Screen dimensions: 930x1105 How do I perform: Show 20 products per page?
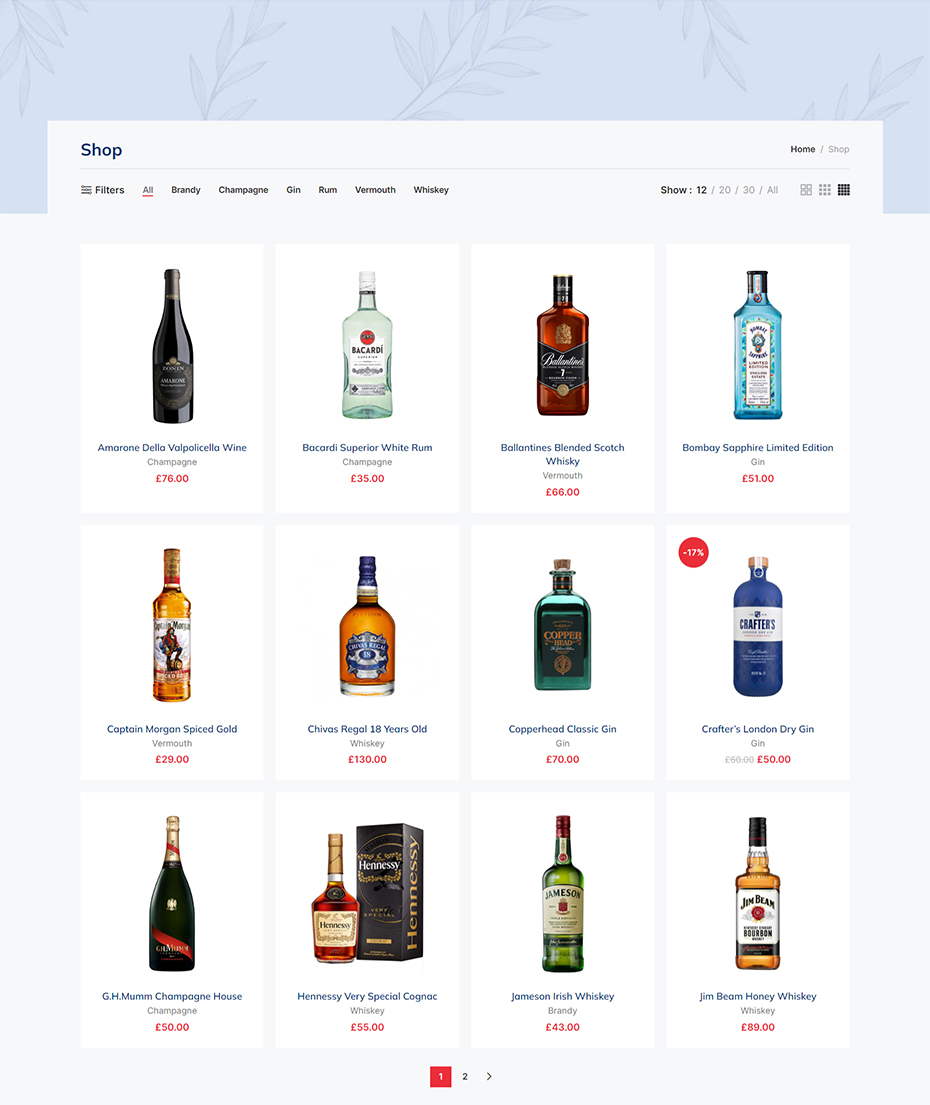click(725, 190)
